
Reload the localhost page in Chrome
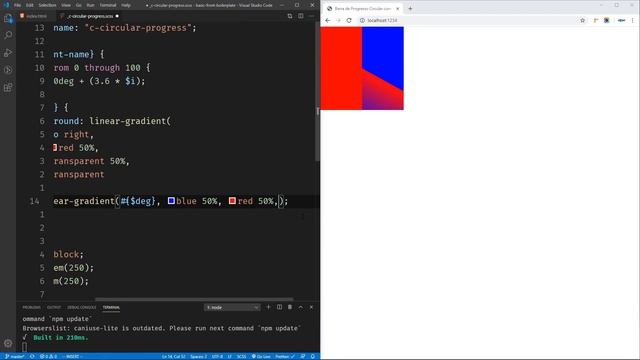click(x=349, y=20)
